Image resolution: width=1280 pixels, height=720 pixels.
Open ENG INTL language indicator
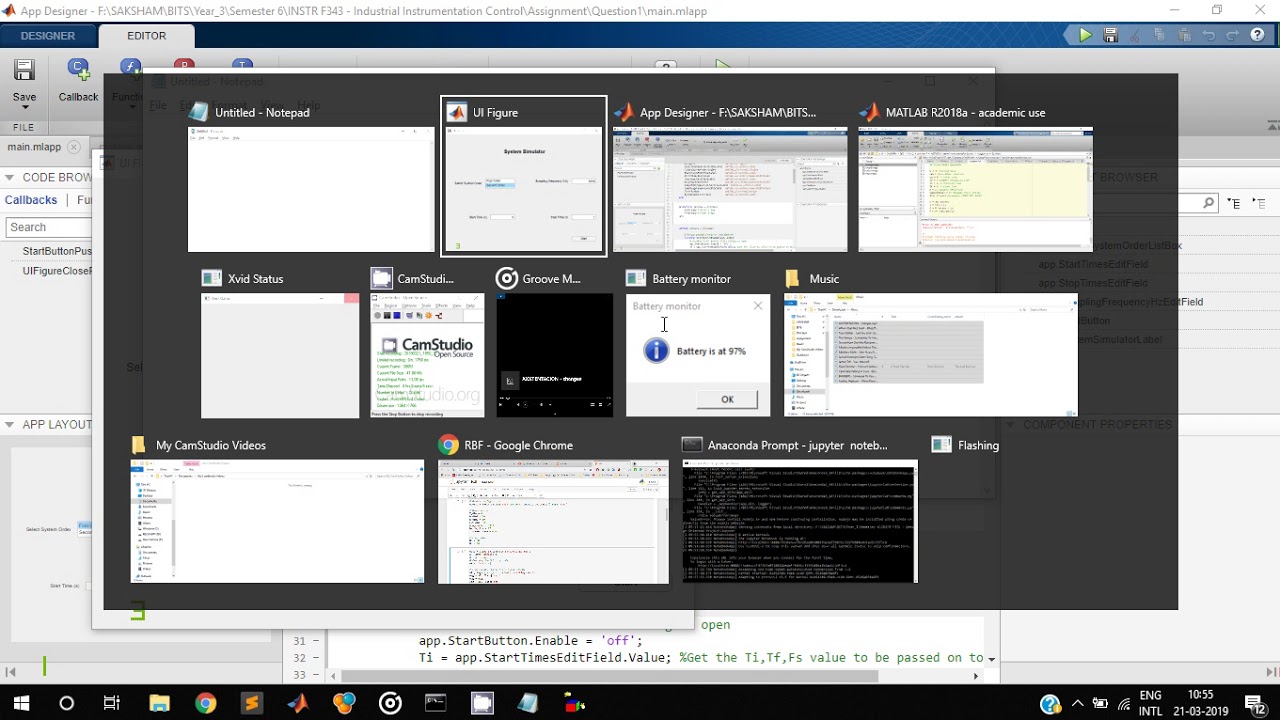[1151, 703]
